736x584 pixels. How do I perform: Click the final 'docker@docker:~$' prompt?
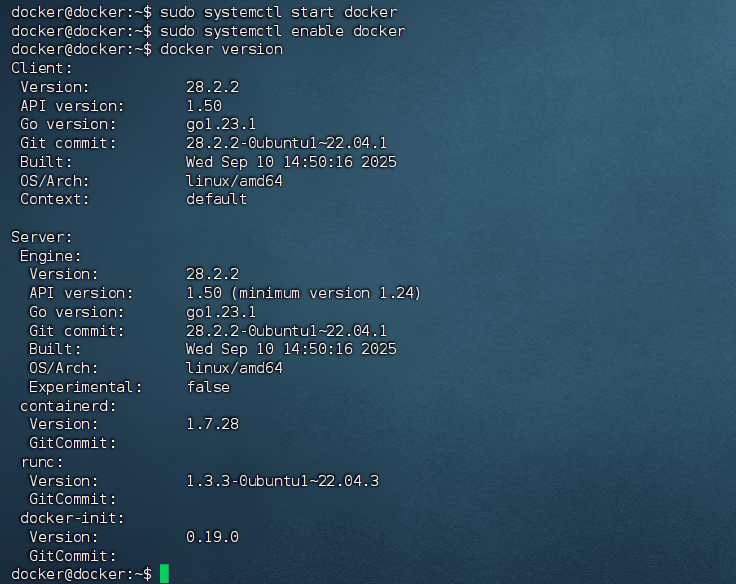pos(81,574)
